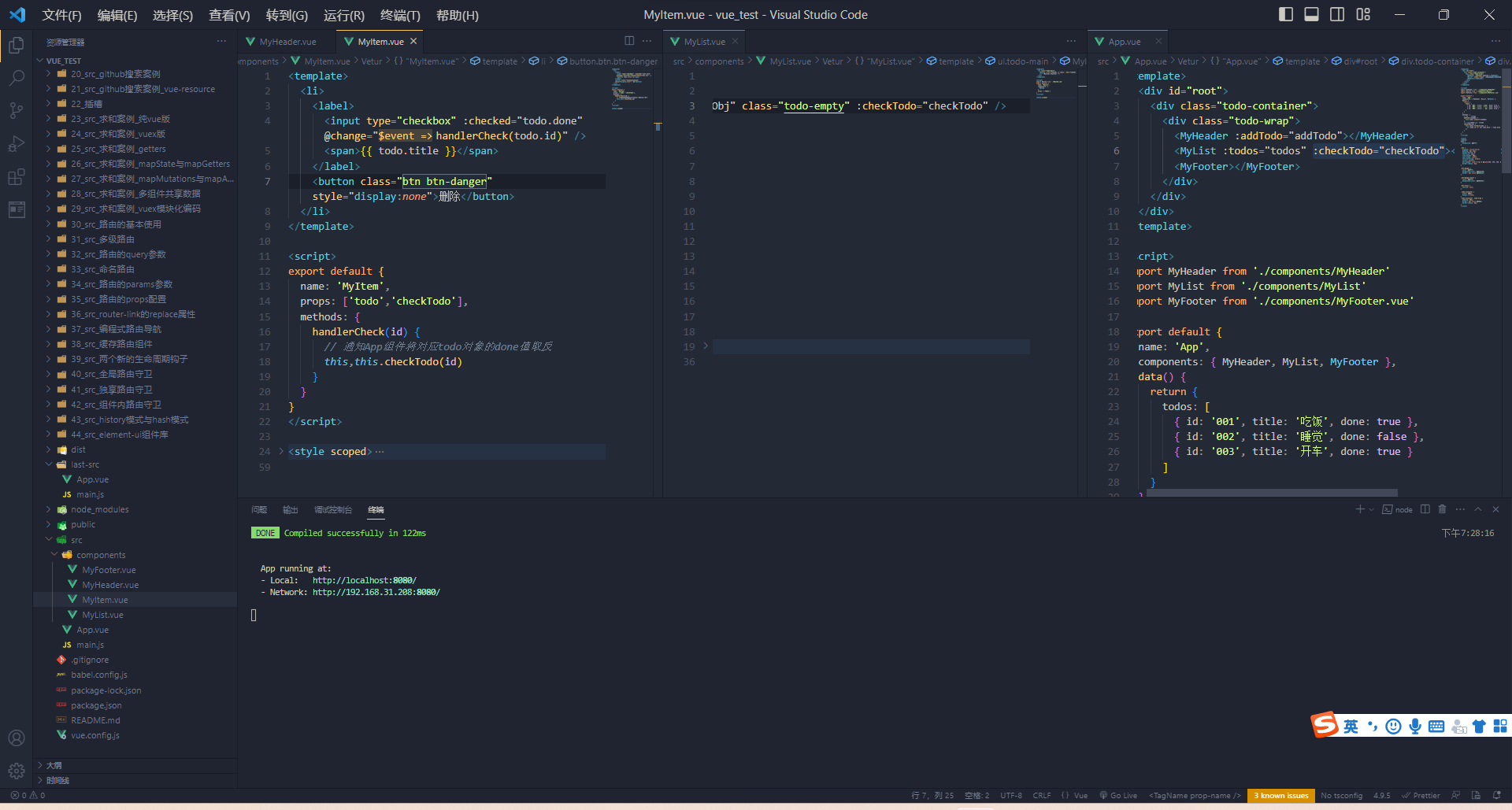Screen dimensions: 1512x810
Task: Toggle secondary side bar layout icon
Action: point(1337,14)
